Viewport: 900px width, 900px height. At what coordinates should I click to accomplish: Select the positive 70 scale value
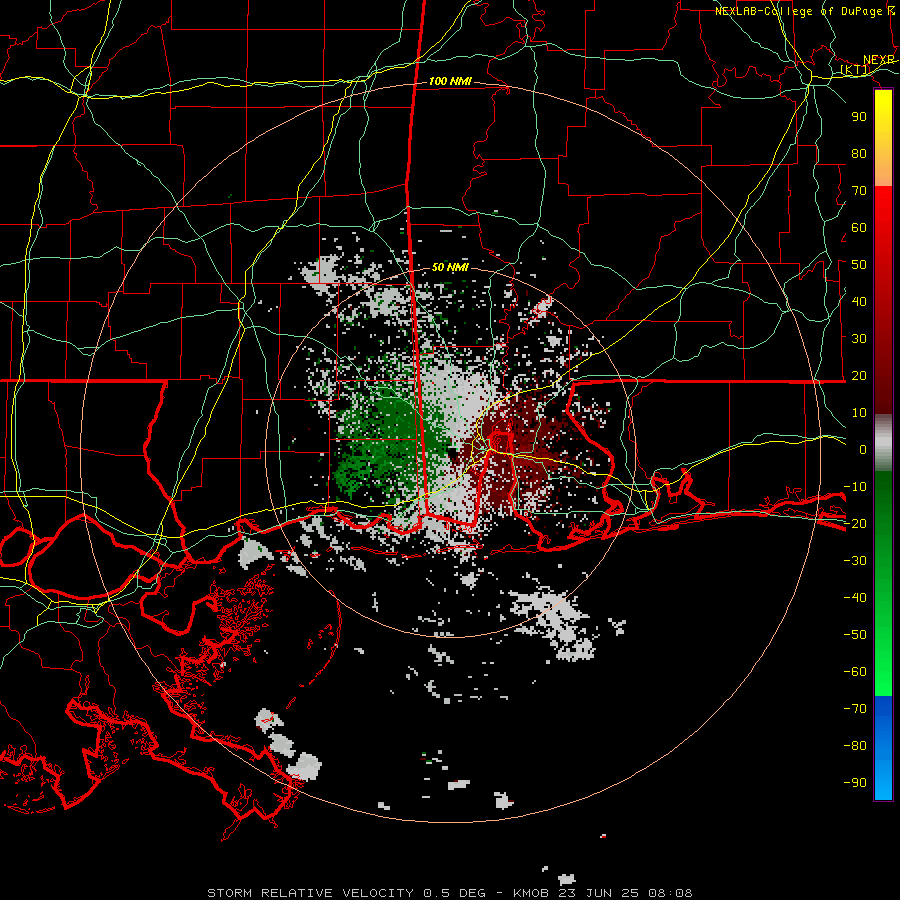(x=859, y=191)
